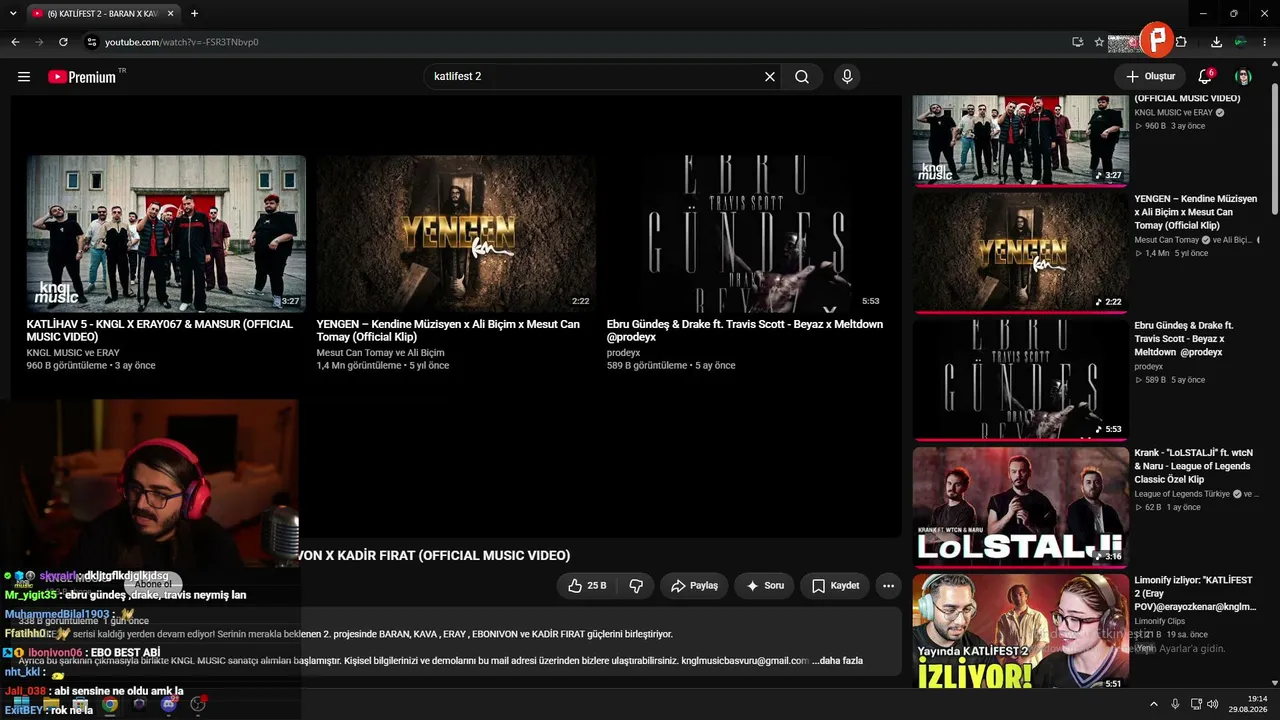Bookmark this page with the star
This screenshot has height=720, width=1280.
tap(1099, 42)
